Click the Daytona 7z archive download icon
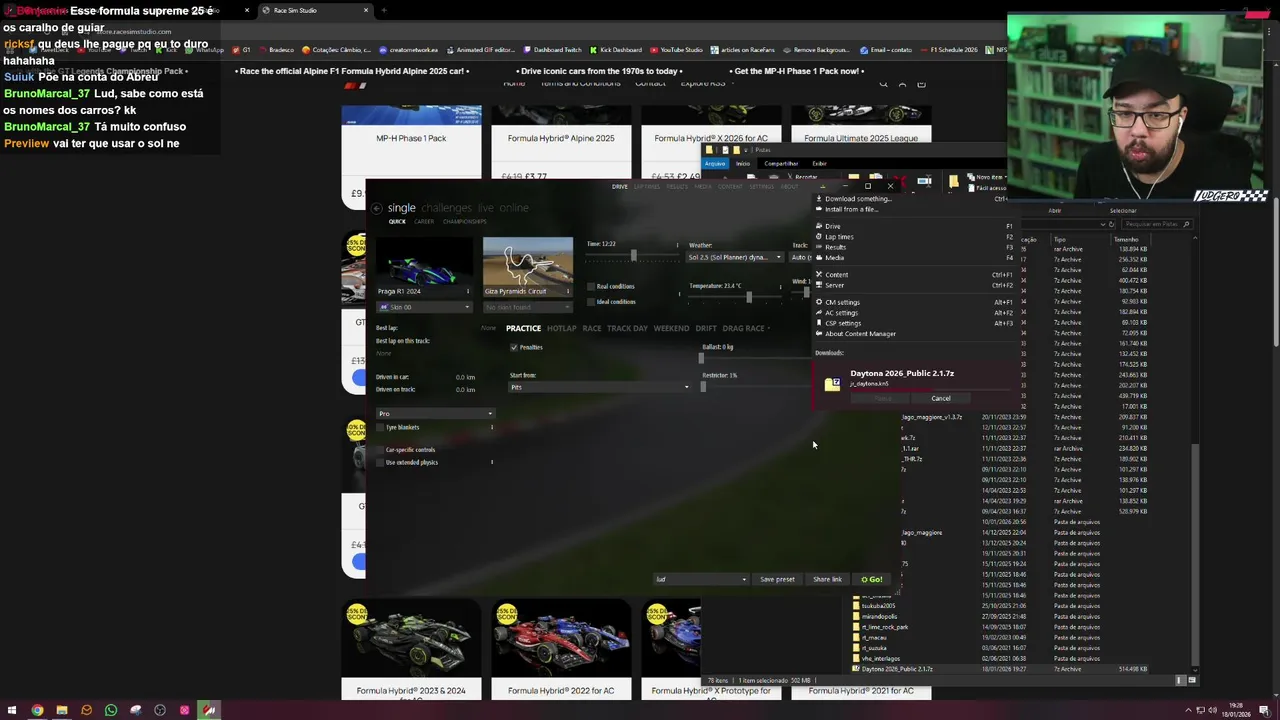 point(832,383)
